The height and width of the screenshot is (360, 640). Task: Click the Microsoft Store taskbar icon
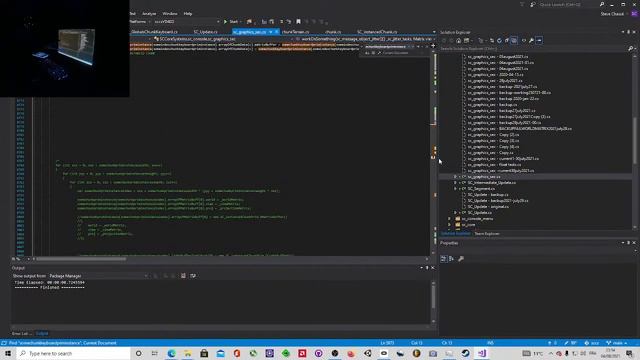204,353
